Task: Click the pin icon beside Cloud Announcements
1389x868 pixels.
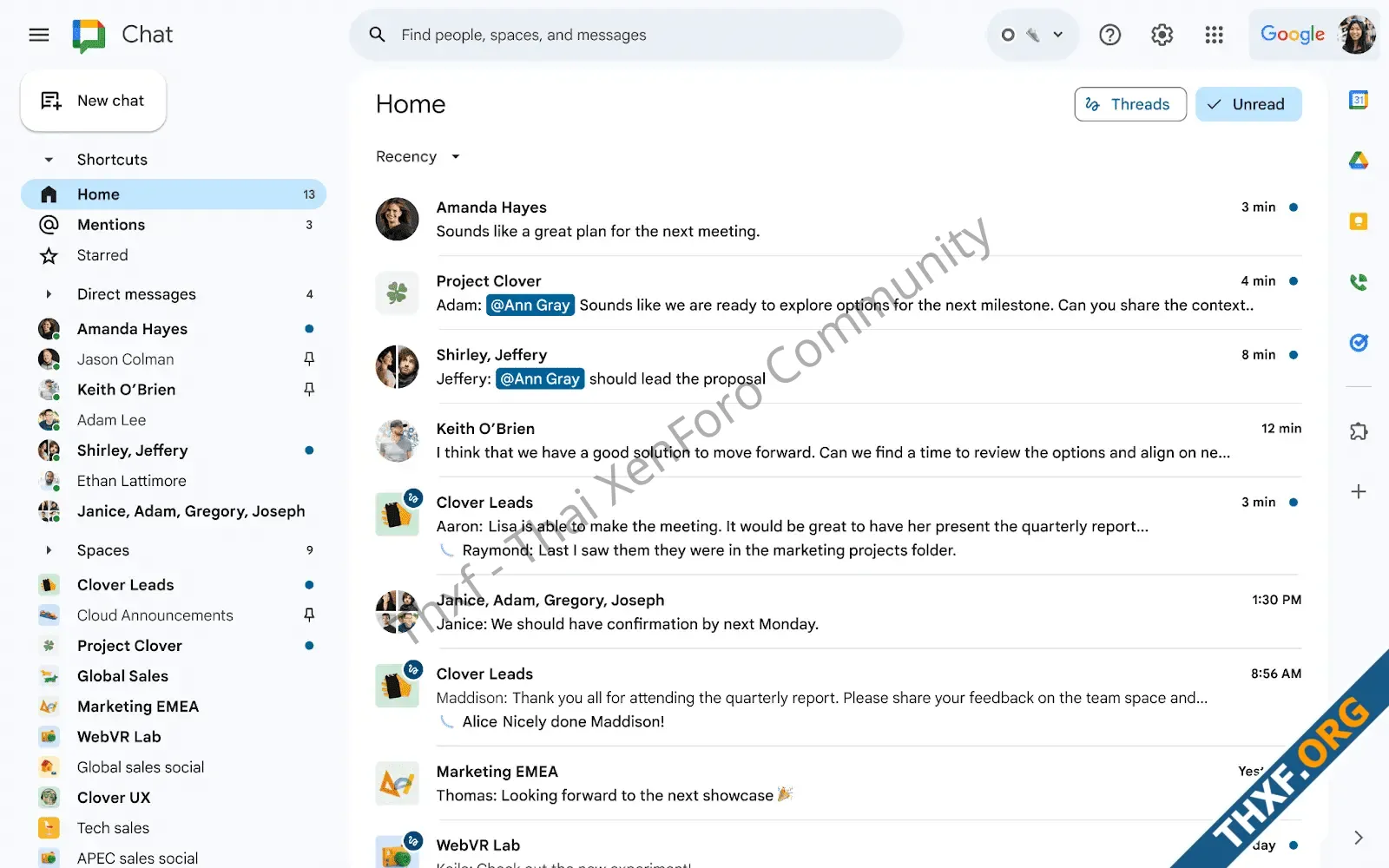Action: click(x=309, y=615)
